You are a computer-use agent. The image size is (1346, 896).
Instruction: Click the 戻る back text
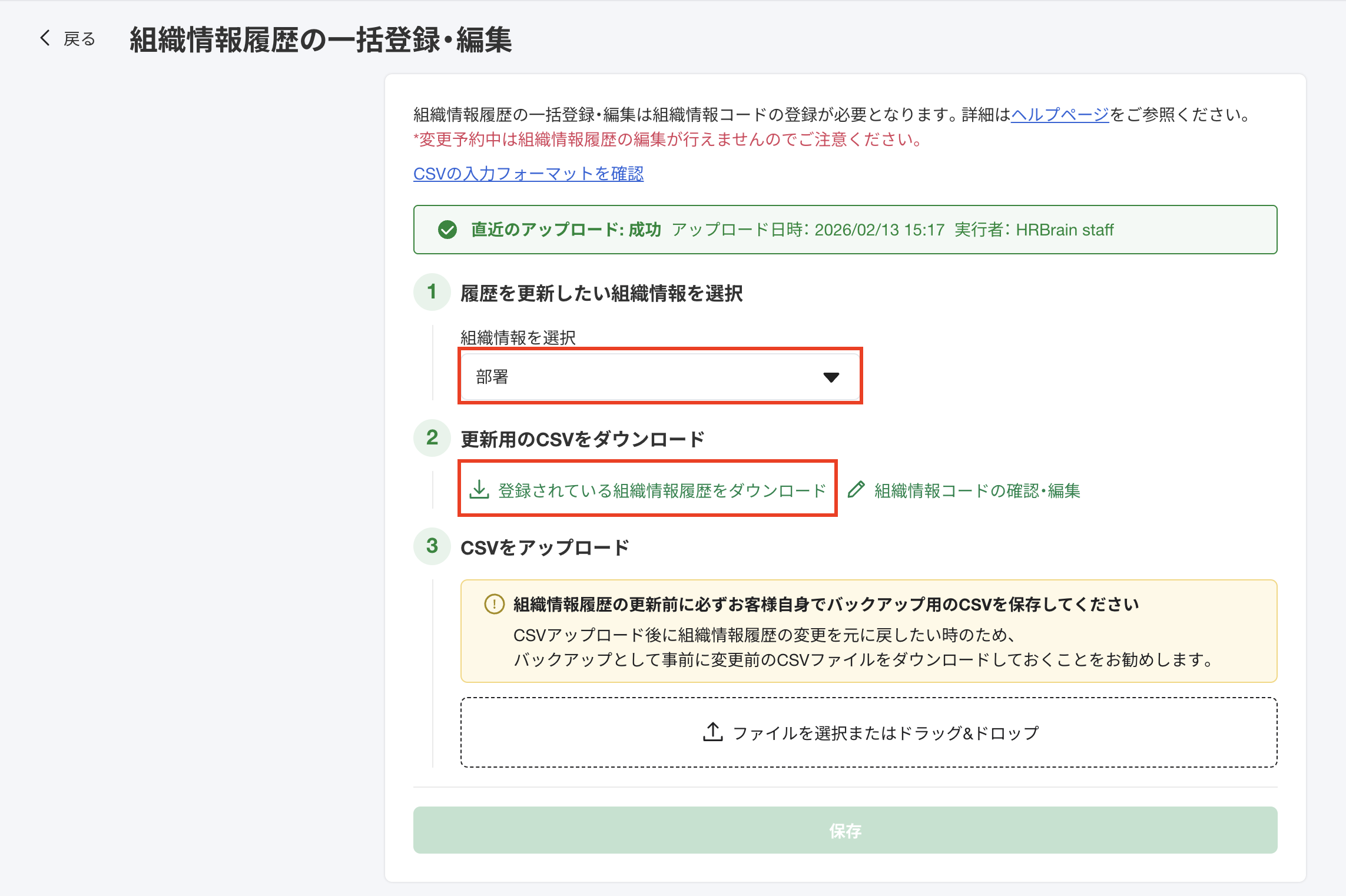(79, 39)
